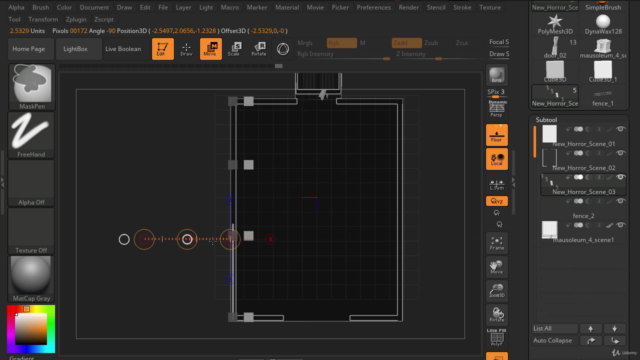Collapse the Subtool palette header
Image resolution: width=640 pixels, height=360 pixels.
click(x=546, y=120)
